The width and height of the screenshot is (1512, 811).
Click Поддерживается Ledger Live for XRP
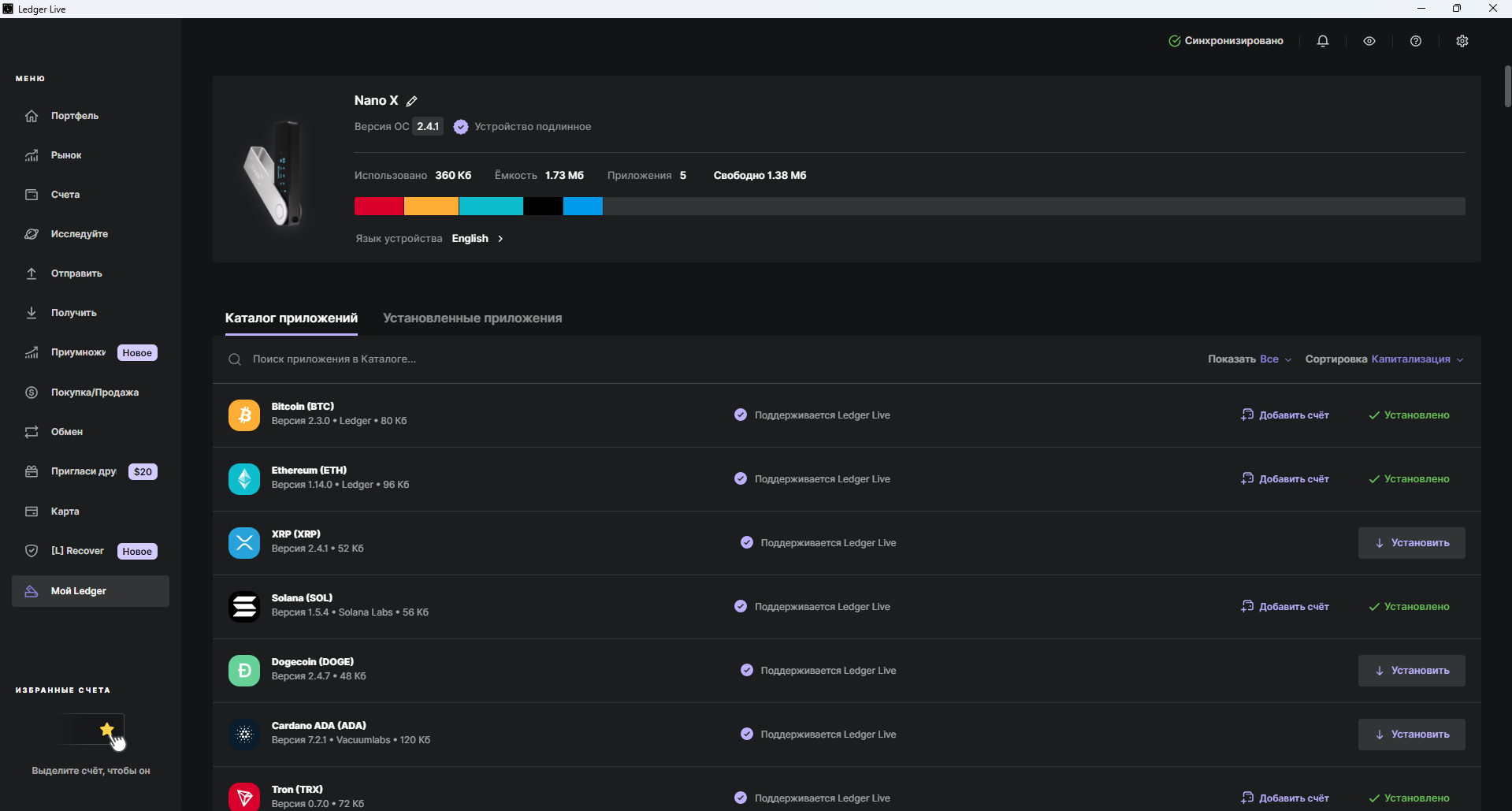point(819,543)
